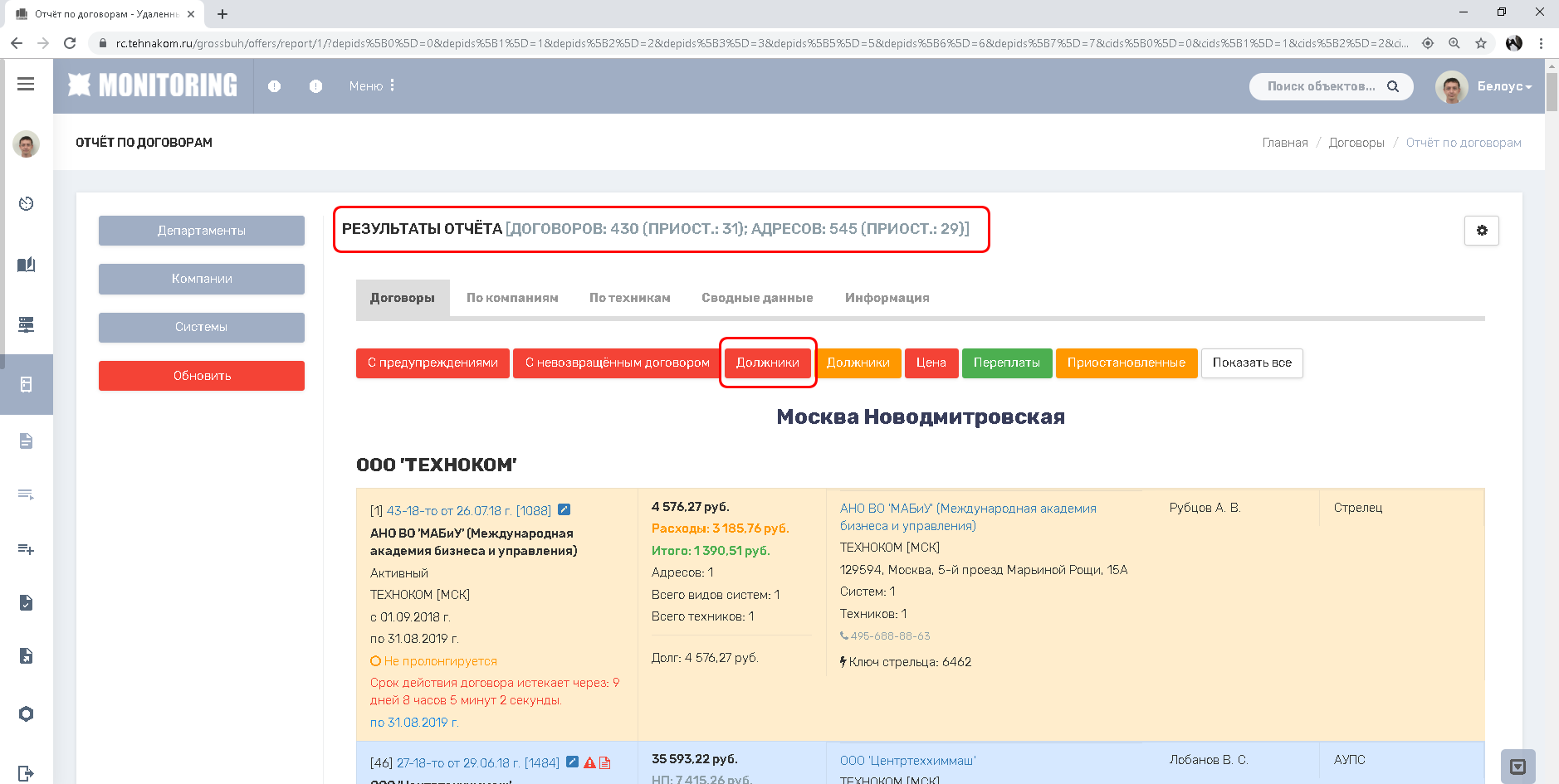1559x784 pixels.
Task: Click the browser address bar URL
Action: pyautogui.click(x=761, y=43)
